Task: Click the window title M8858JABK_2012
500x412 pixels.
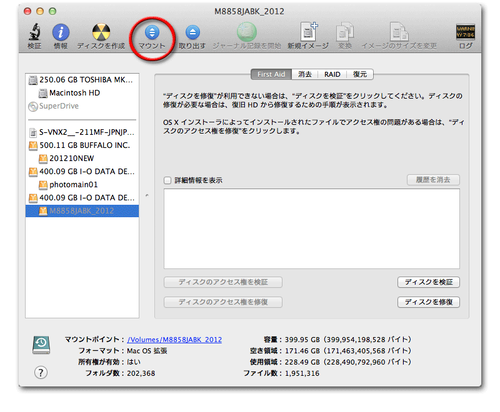Action: click(249, 12)
